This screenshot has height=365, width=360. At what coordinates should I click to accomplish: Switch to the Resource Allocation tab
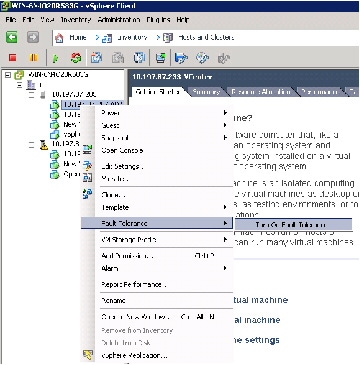(261, 91)
